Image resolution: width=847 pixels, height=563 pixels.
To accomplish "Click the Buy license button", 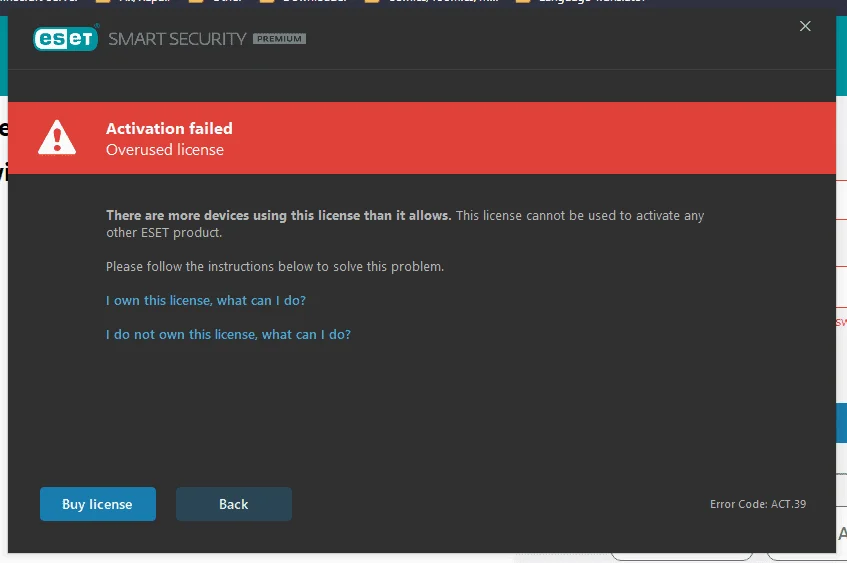I will click(x=98, y=504).
